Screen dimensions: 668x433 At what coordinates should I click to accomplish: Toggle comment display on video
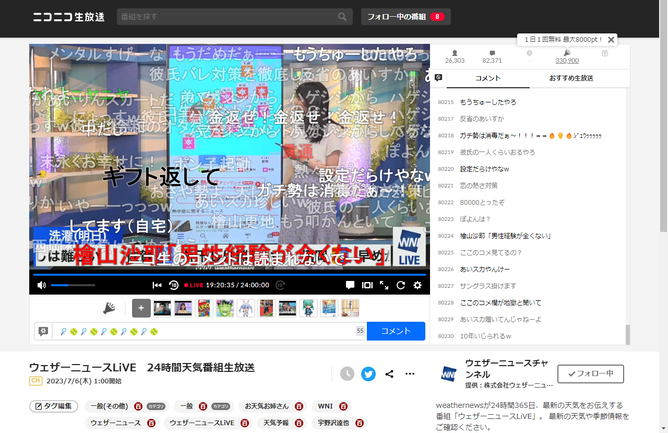point(350,285)
